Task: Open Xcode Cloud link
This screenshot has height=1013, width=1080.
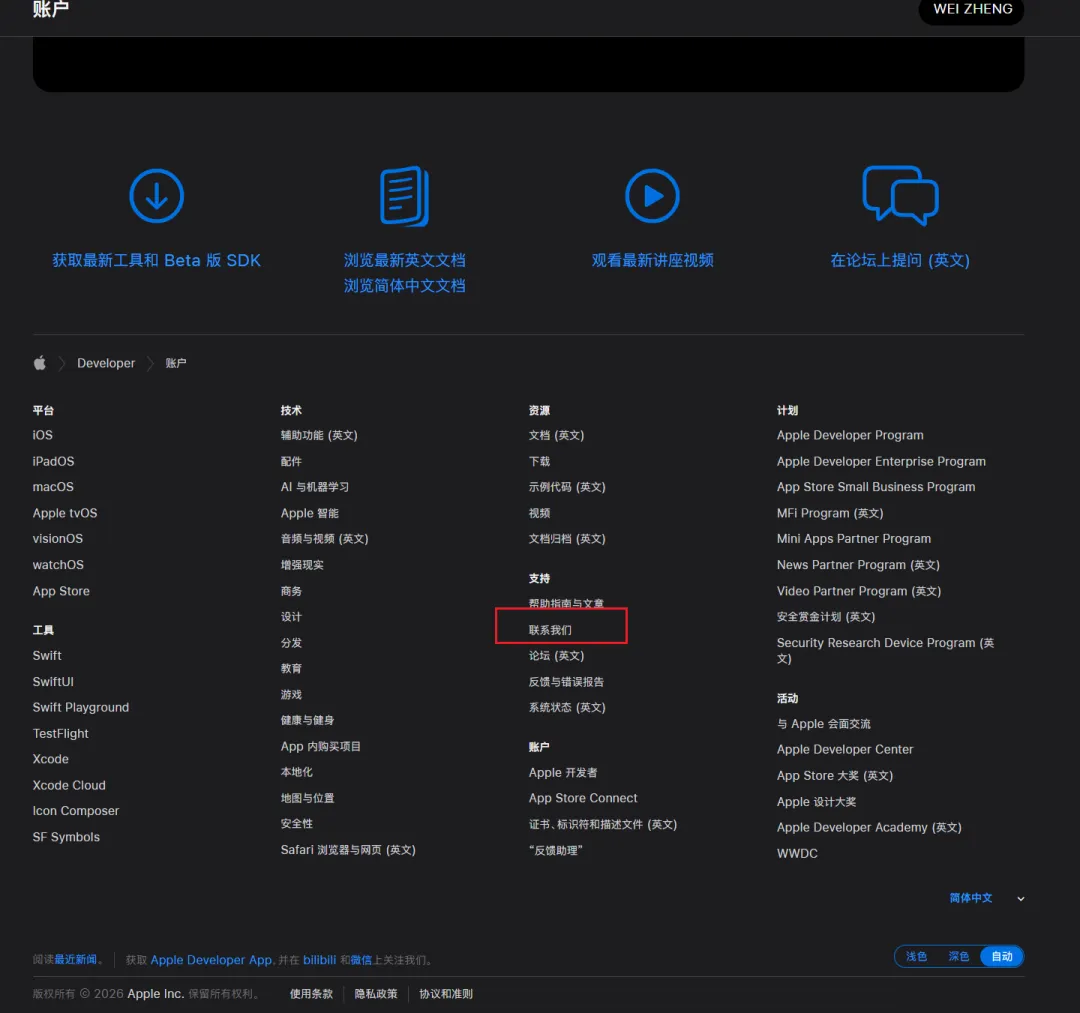Action: pyautogui.click(x=69, y=785)
